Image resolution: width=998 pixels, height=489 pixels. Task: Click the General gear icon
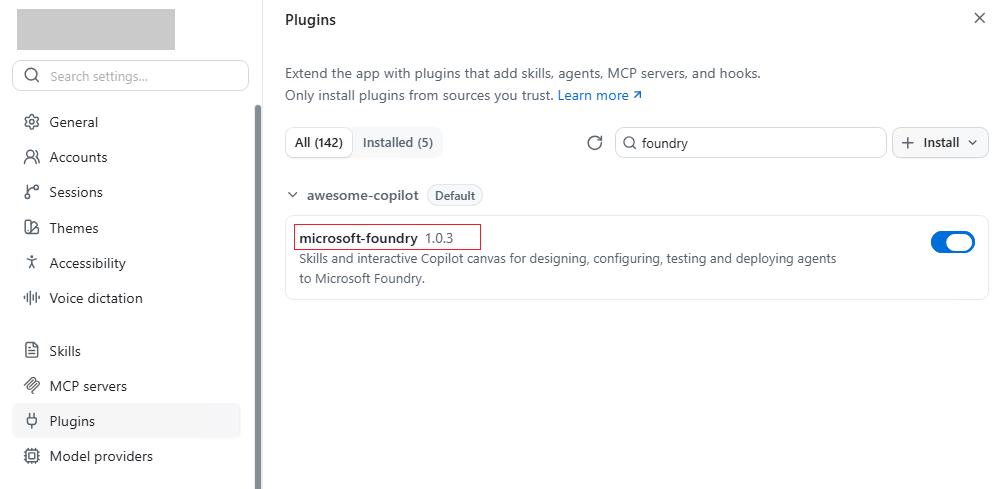point(31,122)
